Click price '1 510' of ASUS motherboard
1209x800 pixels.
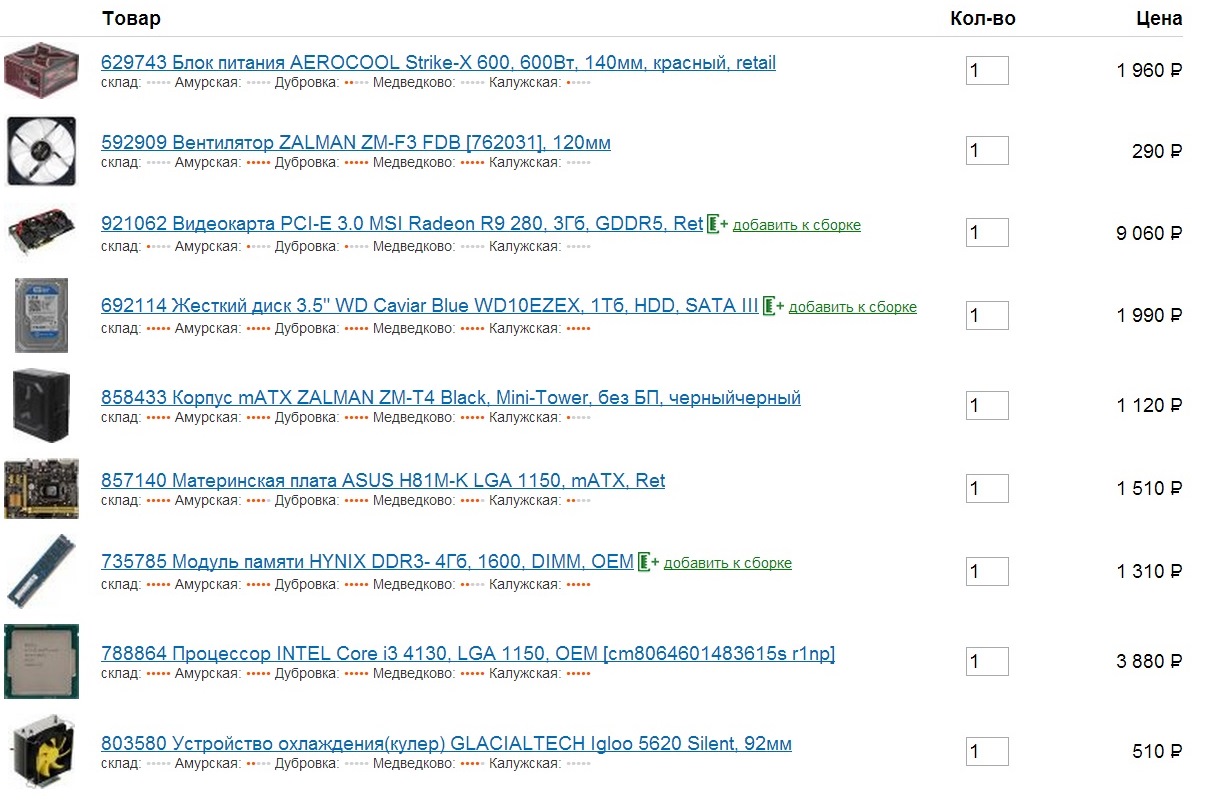point(1149,488)
